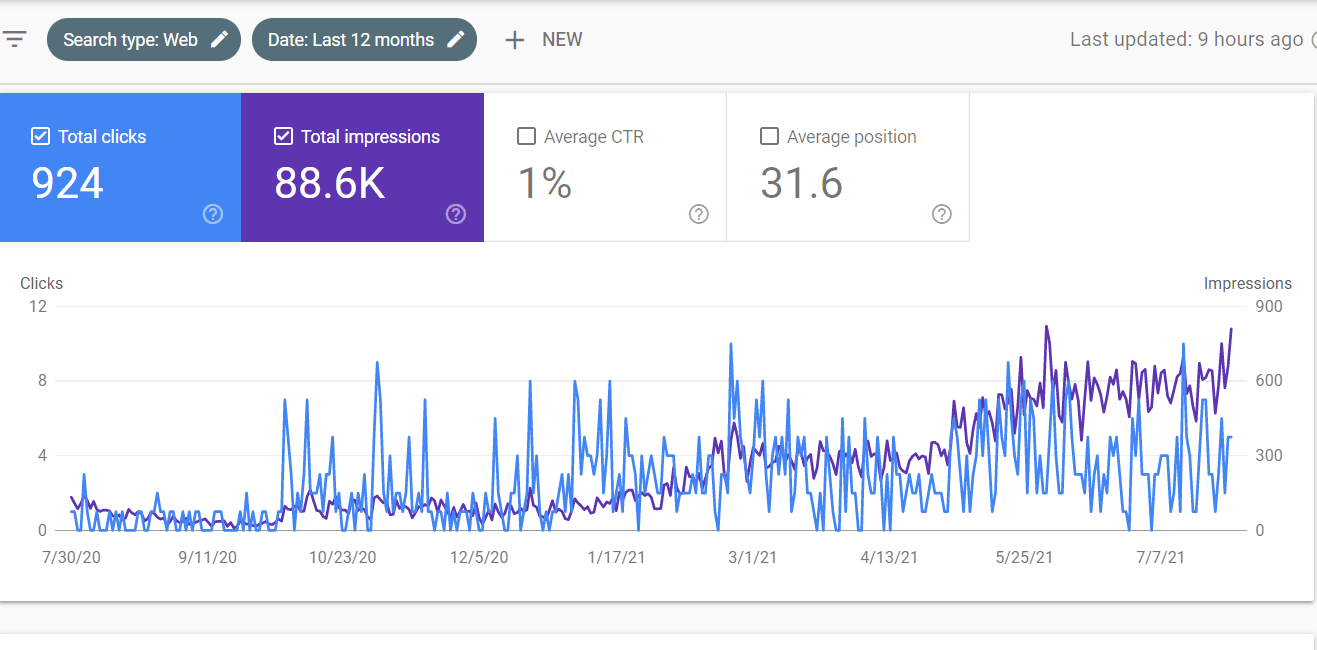Image resolution: width=1317 pixels, height=650 pixels.
Task: Select the 924 total clicks value
Action: [x=68, y=184]
